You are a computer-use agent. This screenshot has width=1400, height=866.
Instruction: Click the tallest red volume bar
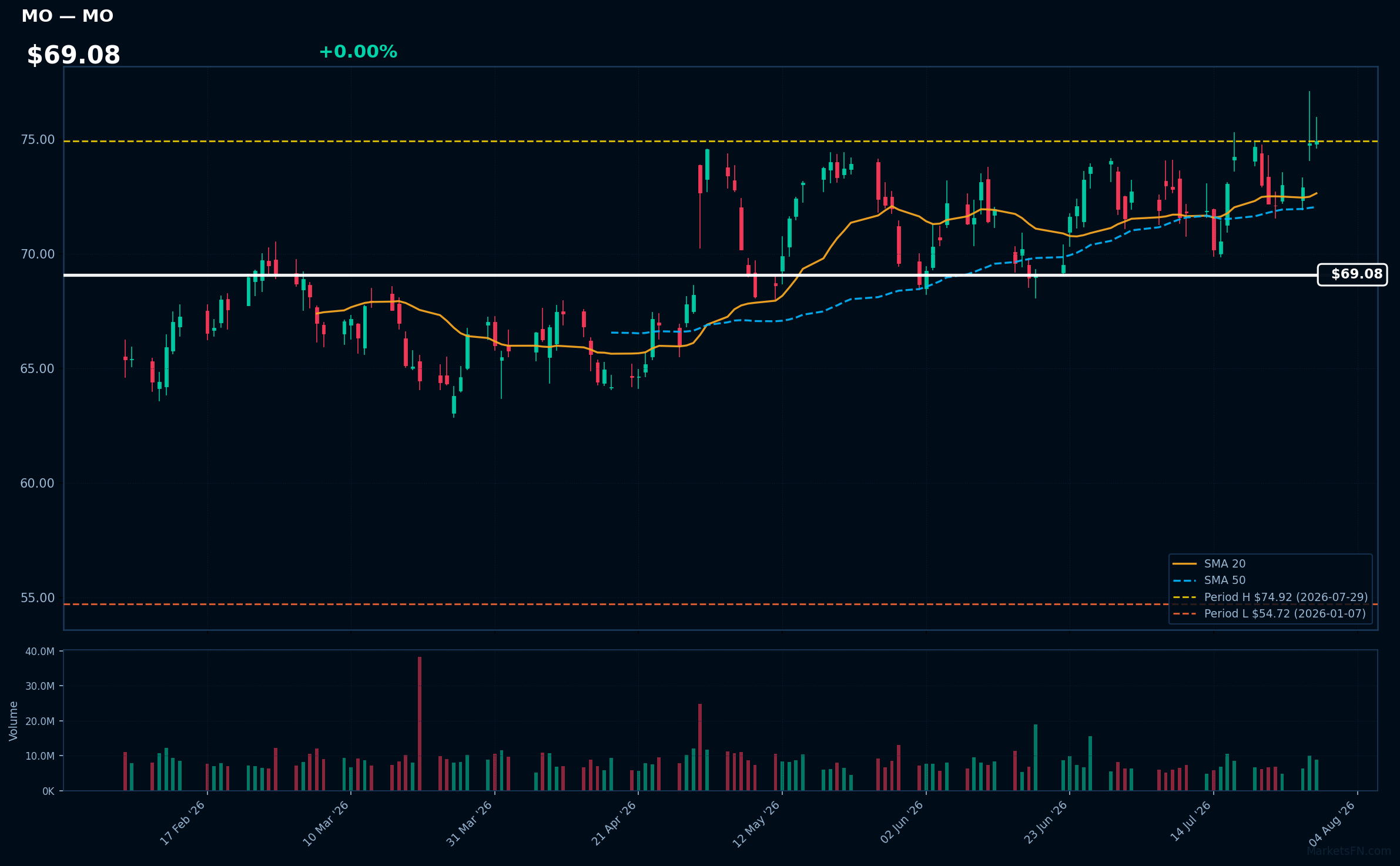[x=420, y=724]
